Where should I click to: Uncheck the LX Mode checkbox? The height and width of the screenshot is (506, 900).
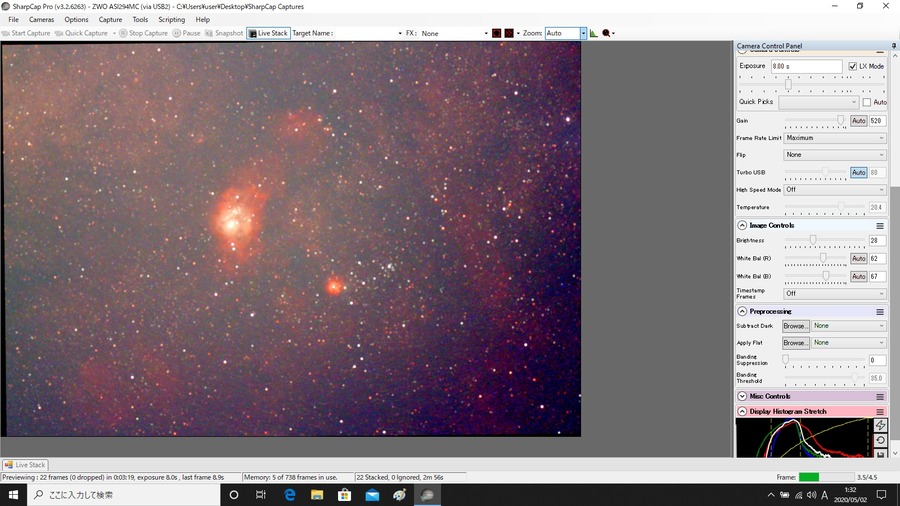[852, 66]
